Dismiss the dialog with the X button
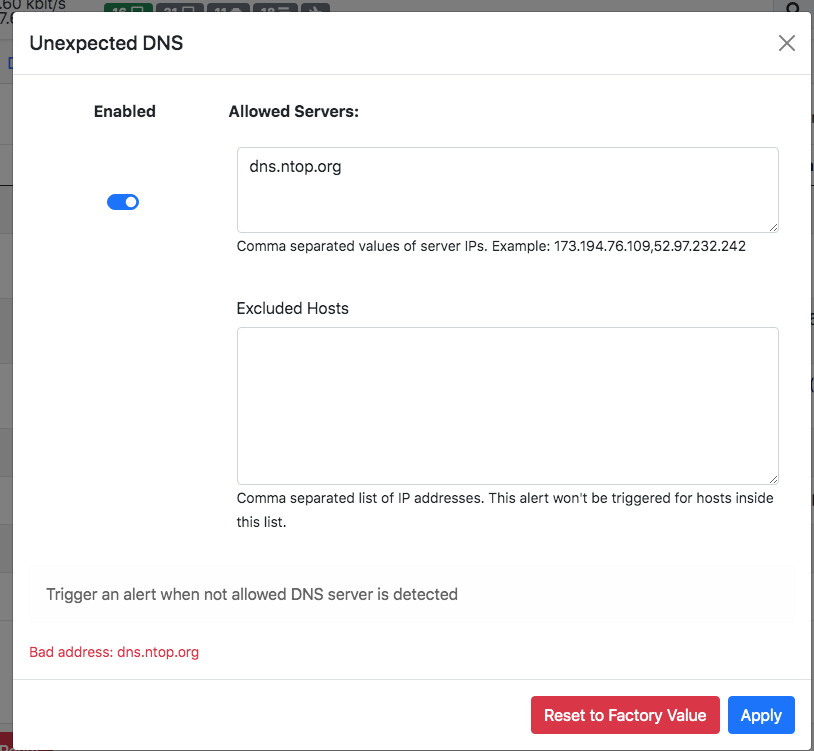This screenshot has width=814, height=751. [786, 43]
